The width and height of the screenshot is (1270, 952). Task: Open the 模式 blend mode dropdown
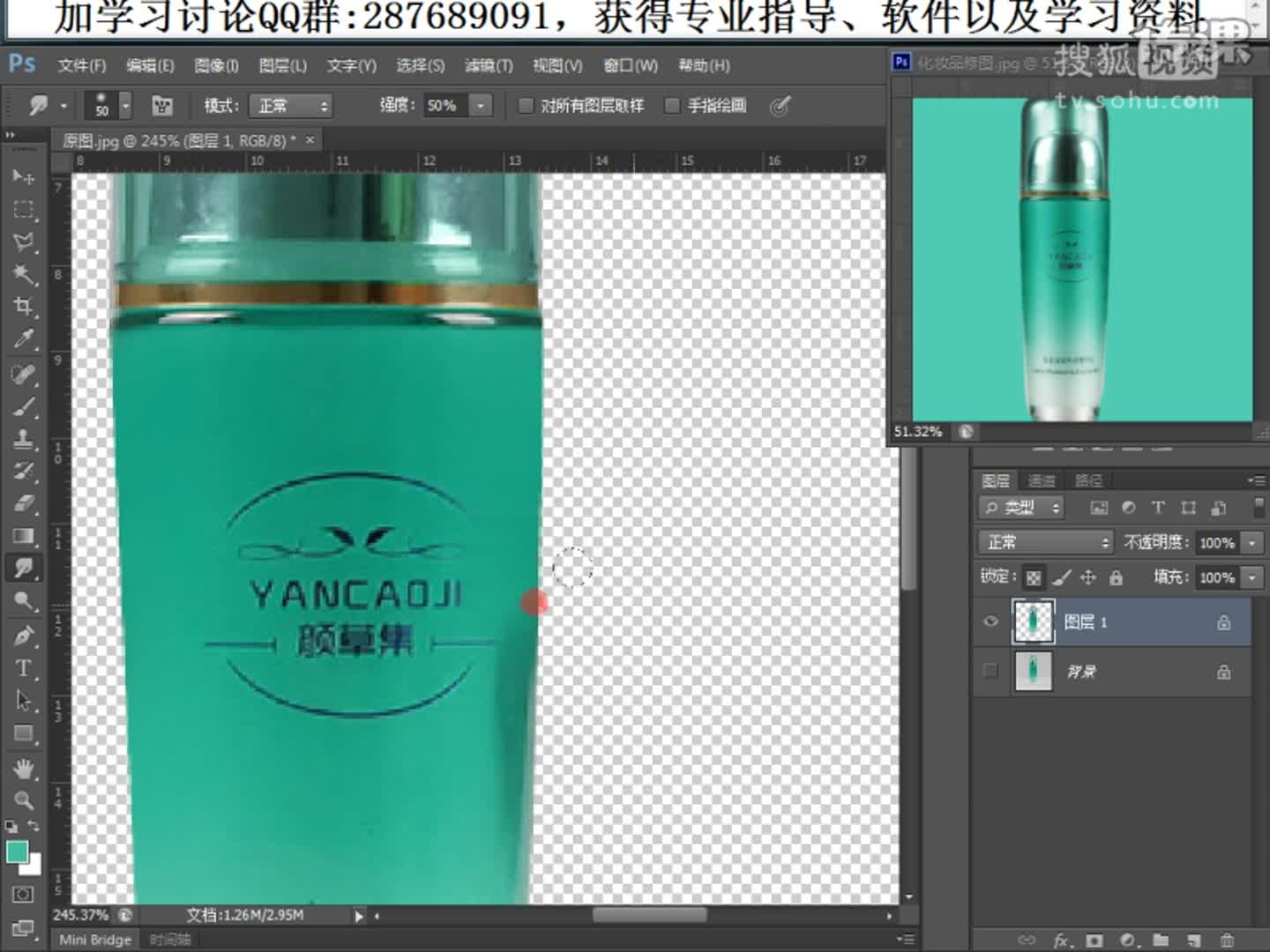click(x=290, y=106)
